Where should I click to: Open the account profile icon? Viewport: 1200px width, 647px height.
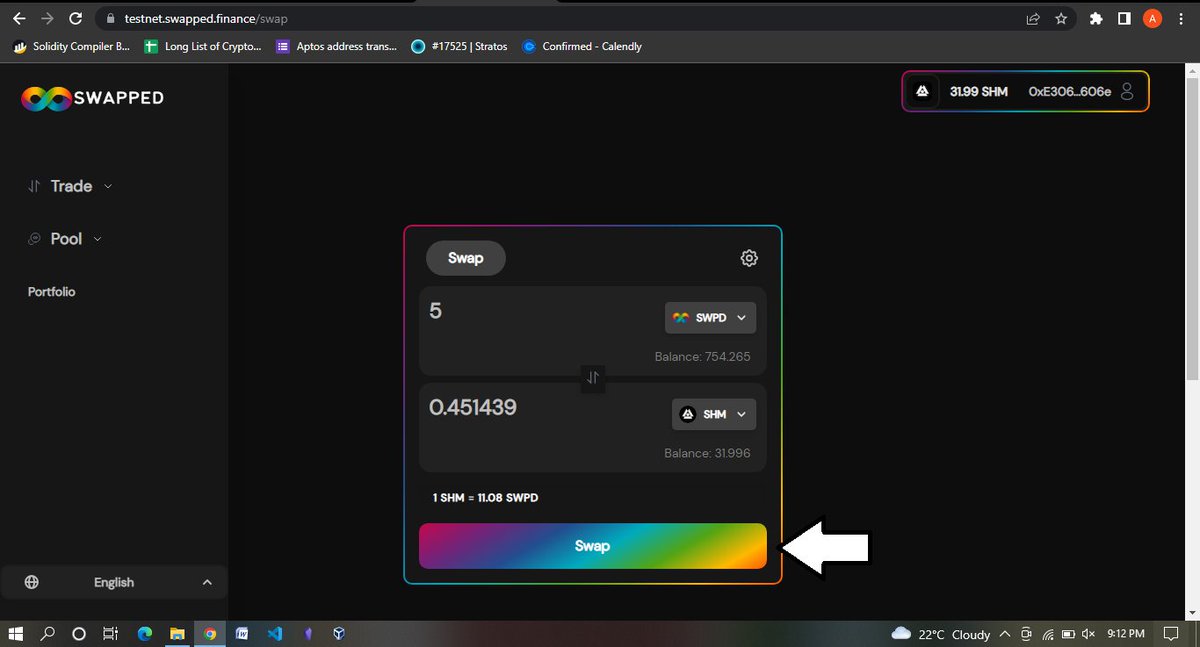(x=1127, y=91)
